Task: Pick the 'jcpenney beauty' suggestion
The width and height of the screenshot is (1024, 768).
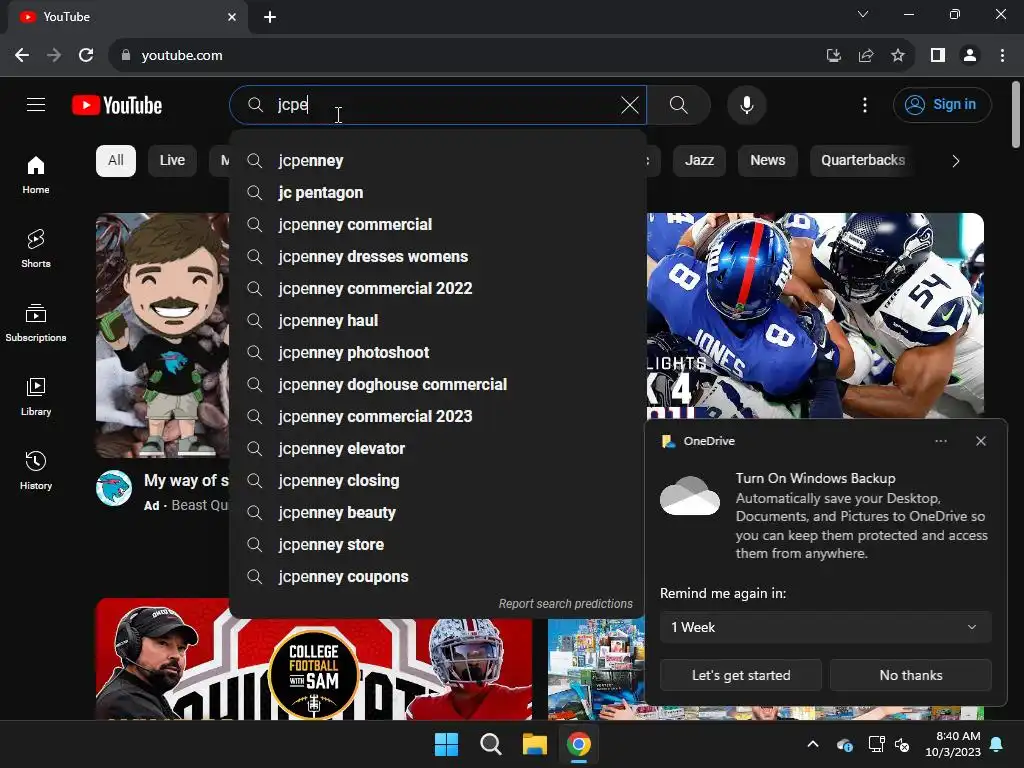Action: click(x=438, y=513)
